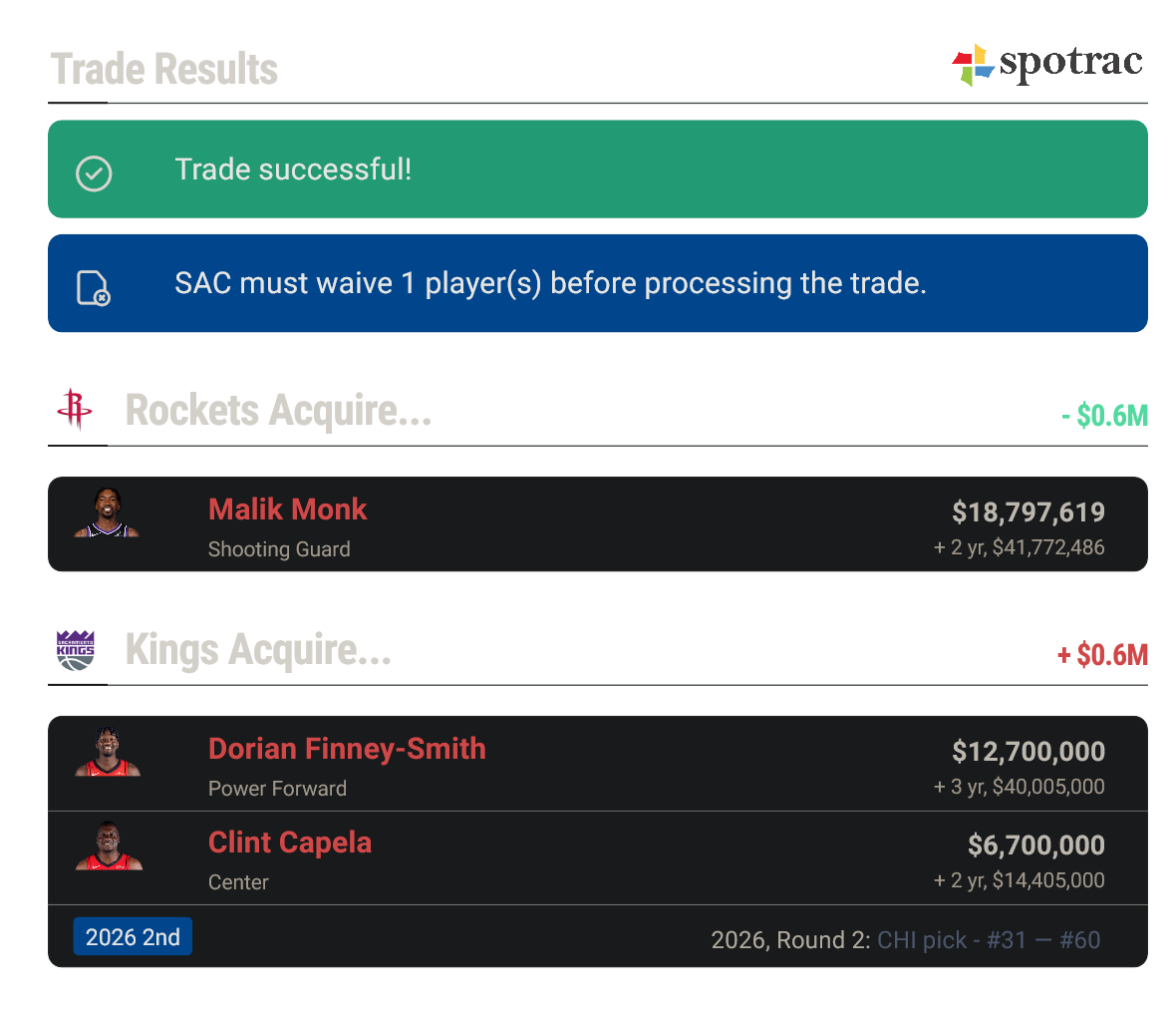
Task: Click the SAC waive requirement banner
Action: coord(598,283)
